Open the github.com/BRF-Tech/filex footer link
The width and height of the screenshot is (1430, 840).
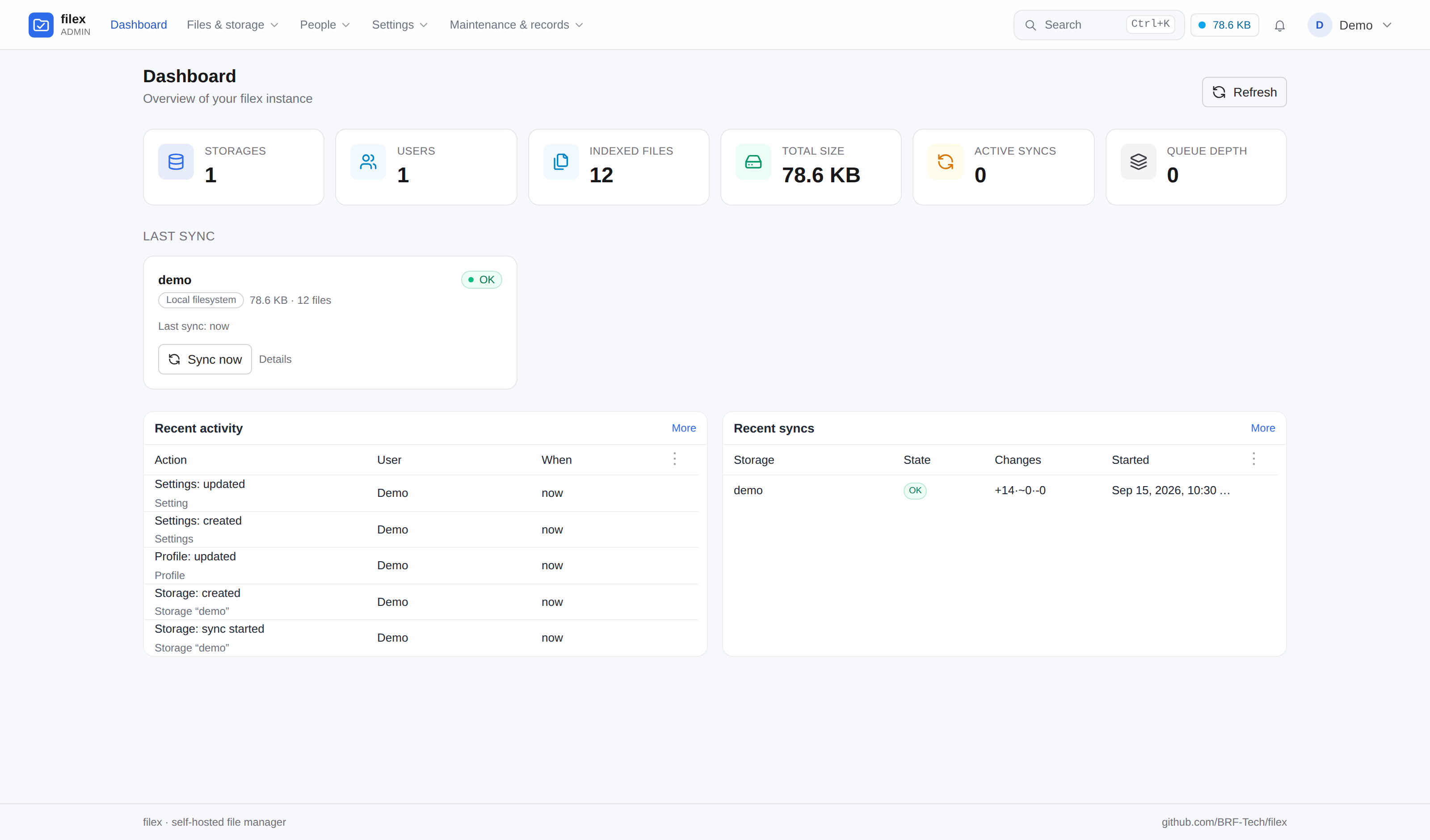point(1224,823)
